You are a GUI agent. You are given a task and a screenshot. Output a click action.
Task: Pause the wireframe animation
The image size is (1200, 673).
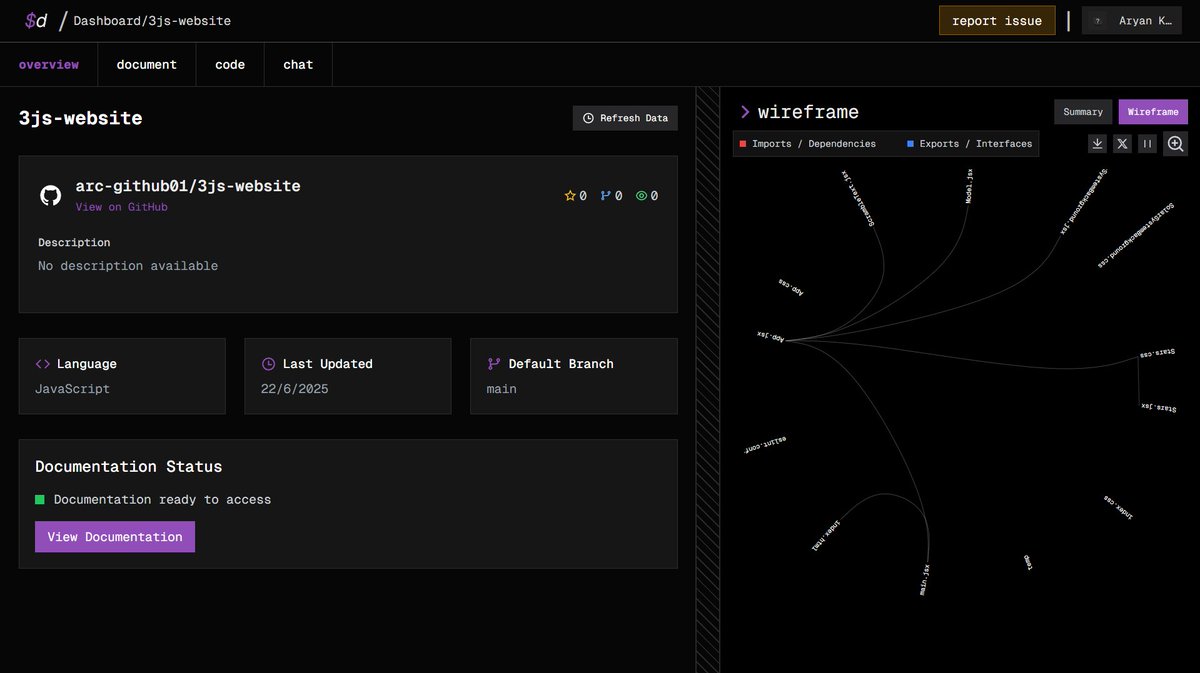click(1147, 144)
